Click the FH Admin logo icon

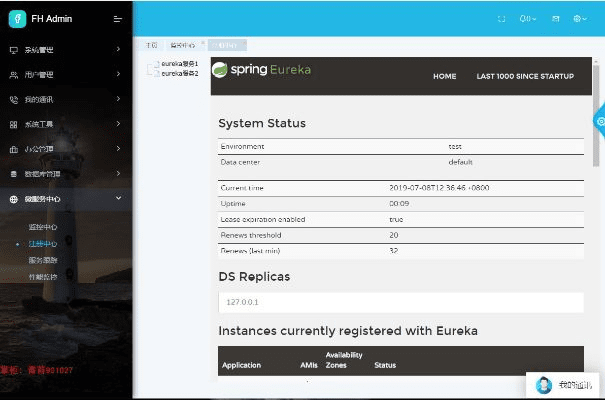[18, 18]
